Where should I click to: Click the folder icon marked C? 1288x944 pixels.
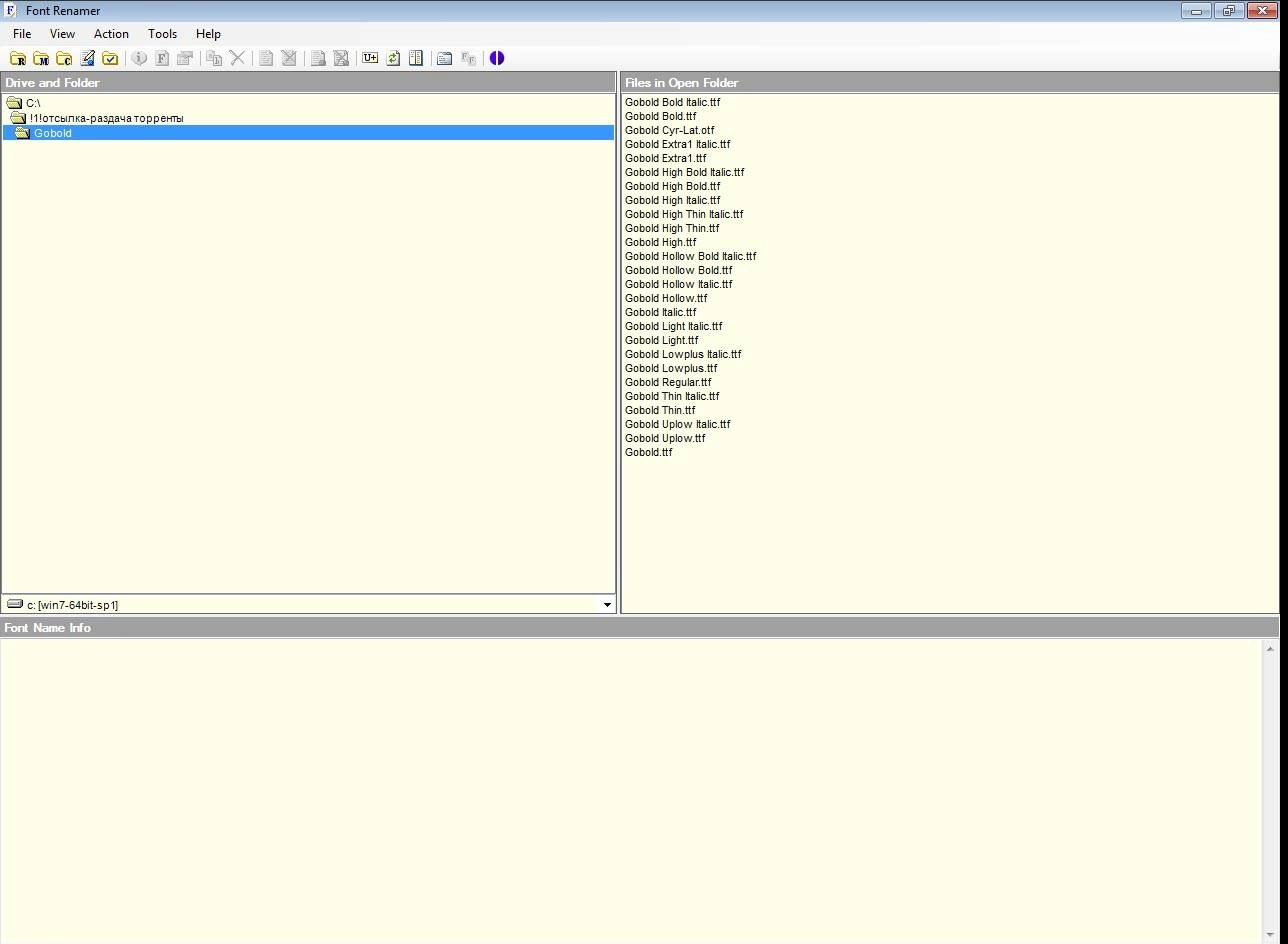pyautogui.click(x=64, y=58)
